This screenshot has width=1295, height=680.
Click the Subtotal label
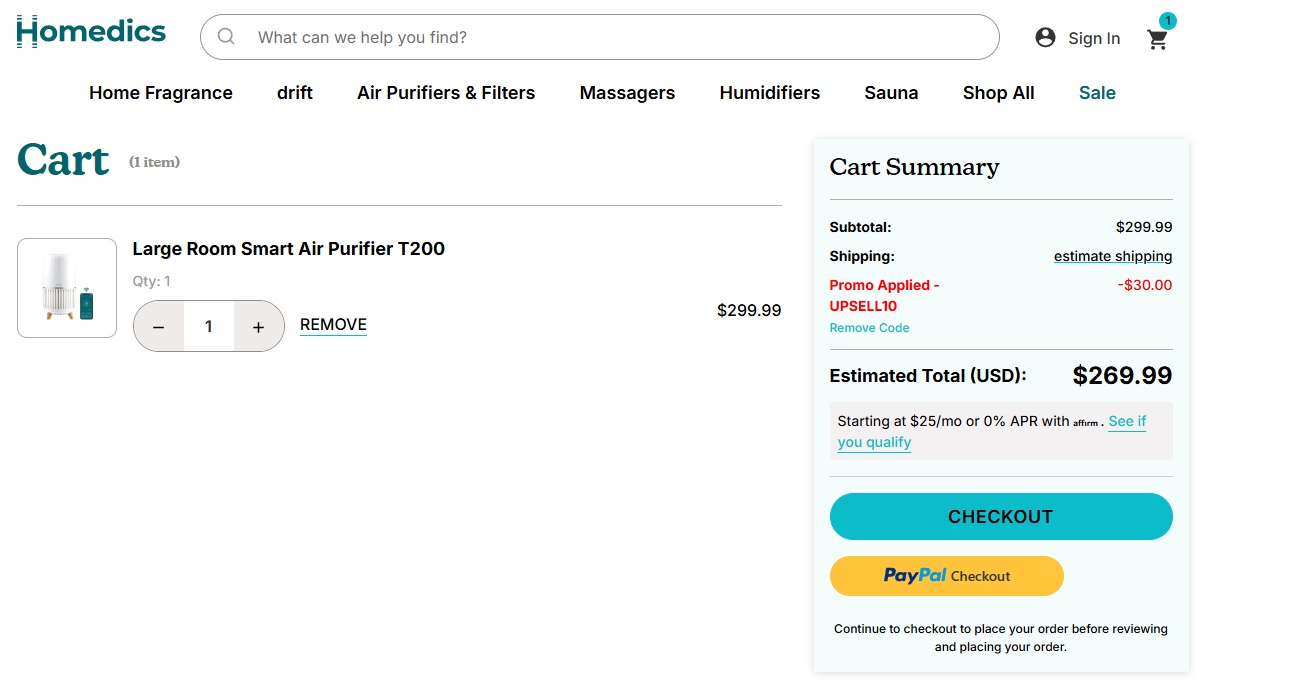(860, 227)
